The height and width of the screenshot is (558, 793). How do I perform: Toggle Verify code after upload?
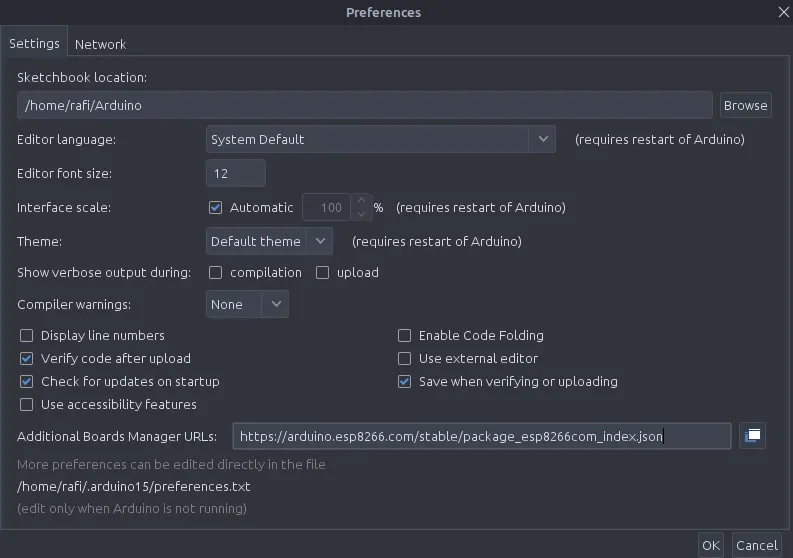(27, 359)
